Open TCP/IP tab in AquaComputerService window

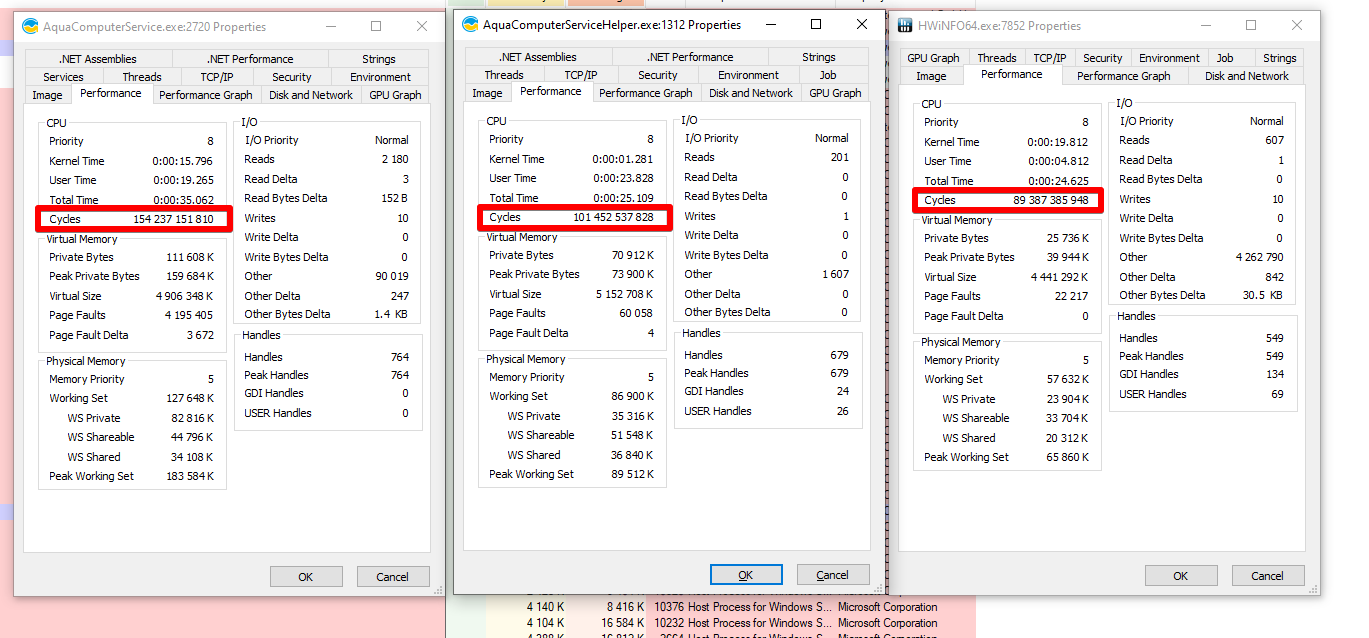coord(217,77)
